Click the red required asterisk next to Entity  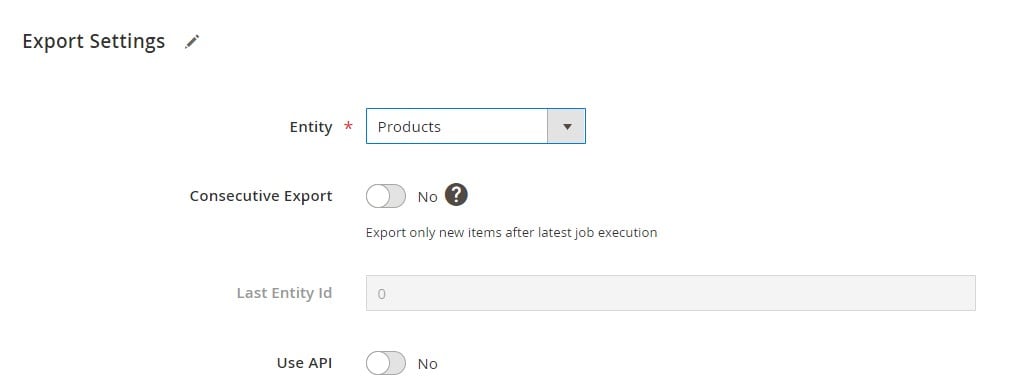coord(348,126)
